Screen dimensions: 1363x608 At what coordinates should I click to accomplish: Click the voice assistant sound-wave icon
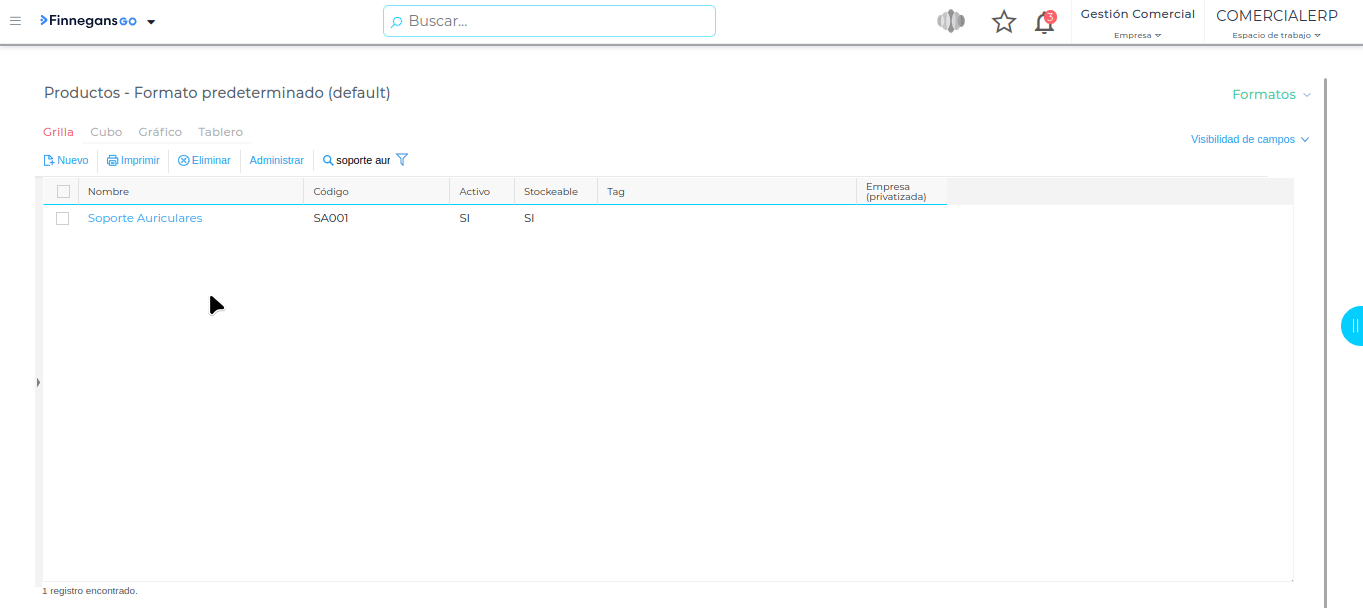[951, 21]
